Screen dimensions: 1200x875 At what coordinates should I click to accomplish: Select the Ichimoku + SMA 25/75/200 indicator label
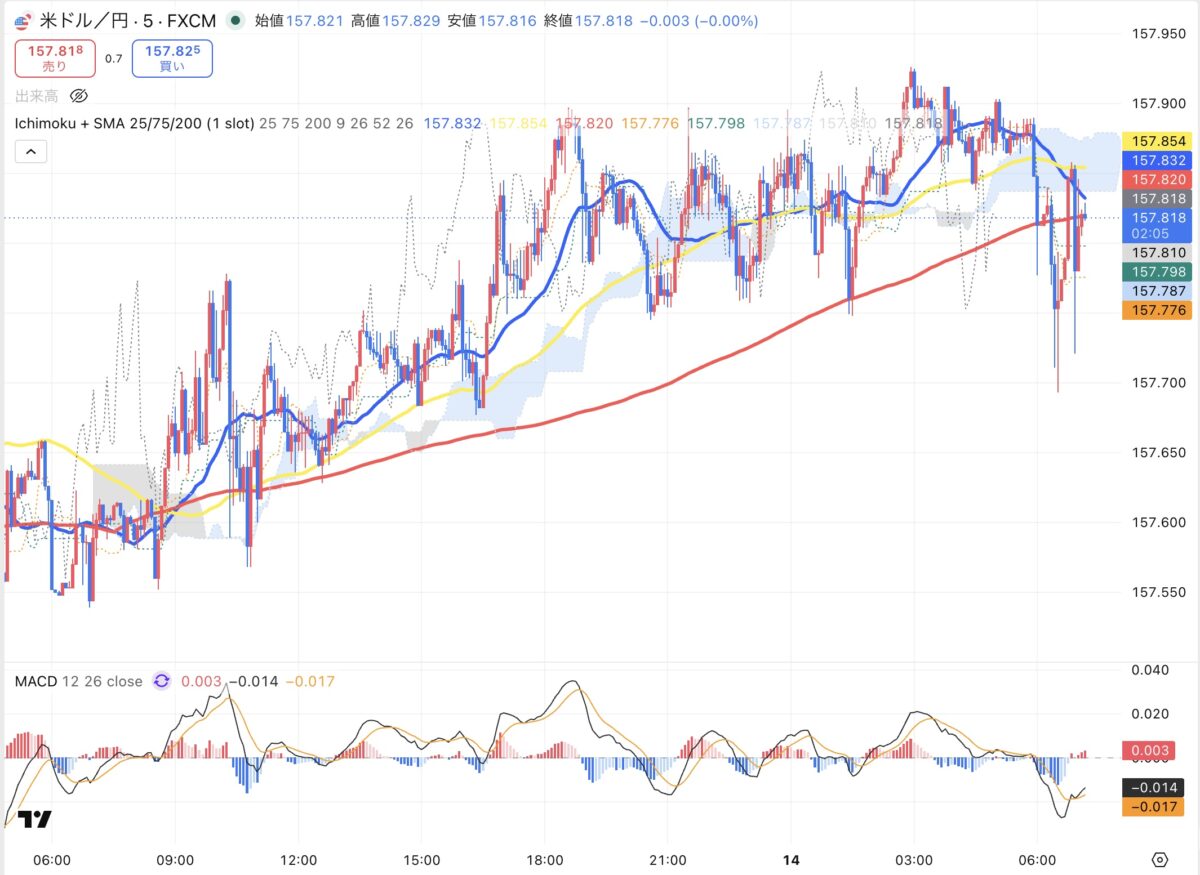(133, 123)
